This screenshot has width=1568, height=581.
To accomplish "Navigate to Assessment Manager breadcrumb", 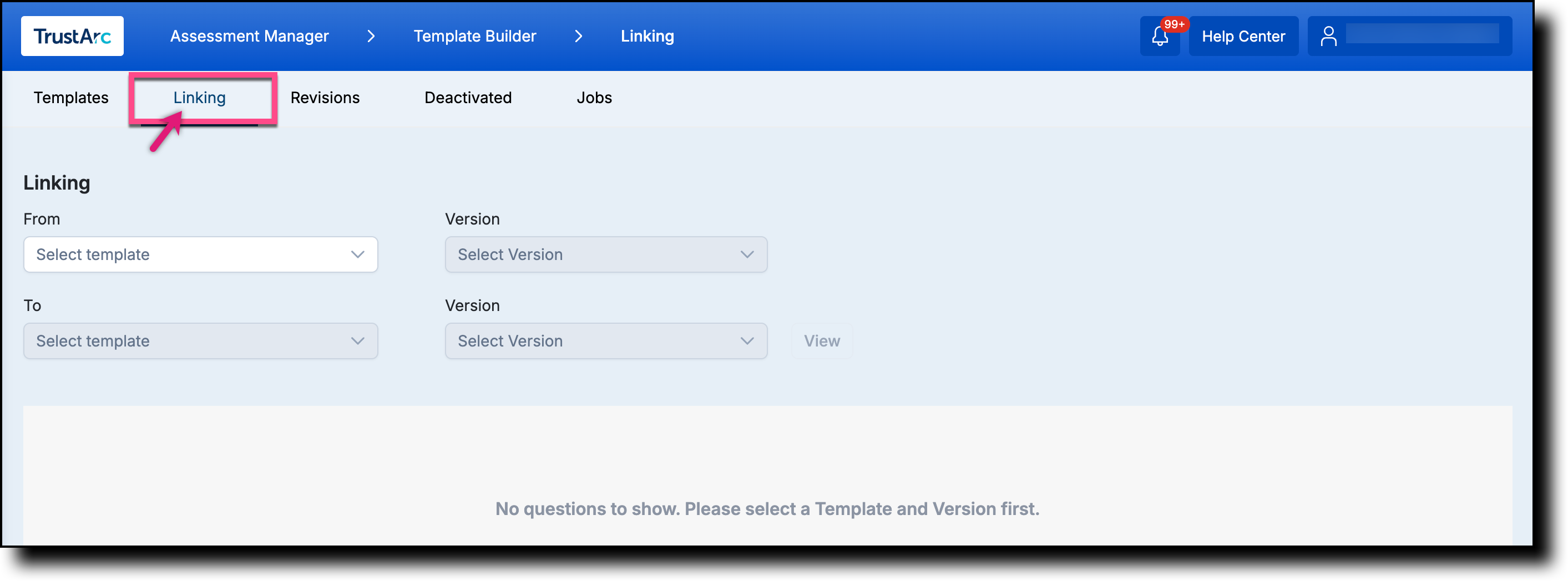I will [x=249, y=36].
